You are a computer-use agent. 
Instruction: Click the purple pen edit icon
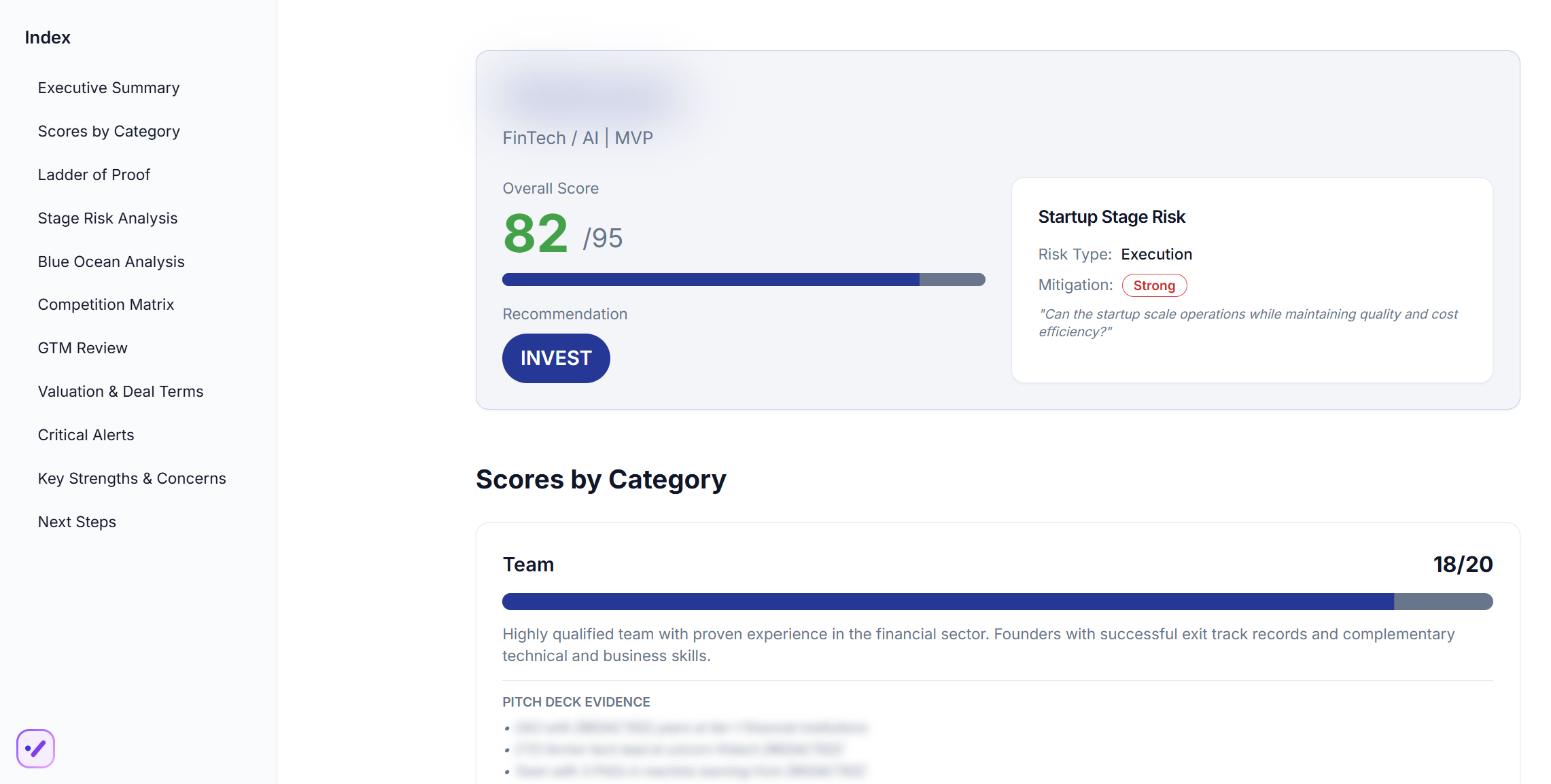point(35,749)
